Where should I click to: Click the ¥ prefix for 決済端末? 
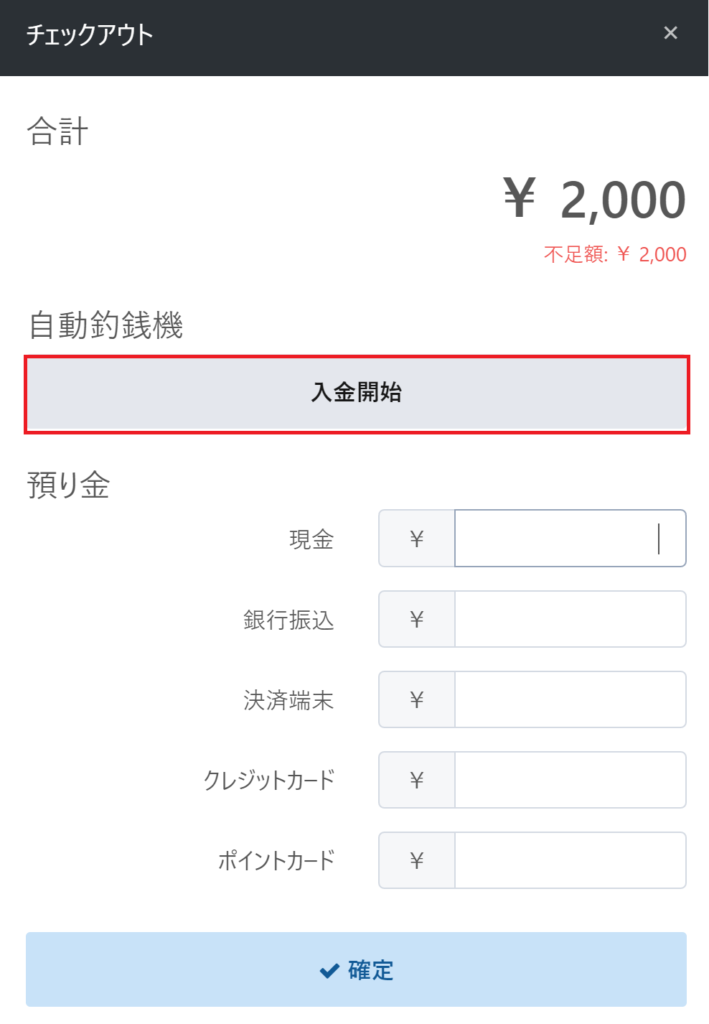click(417, 699)
